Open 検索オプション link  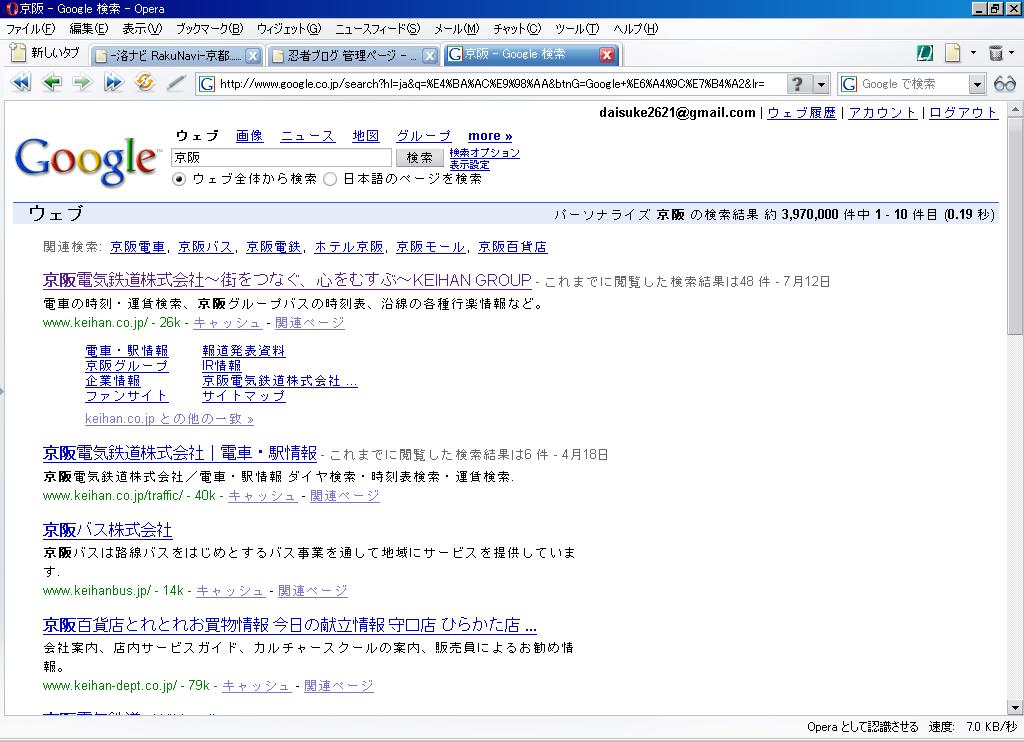[485, 153]
